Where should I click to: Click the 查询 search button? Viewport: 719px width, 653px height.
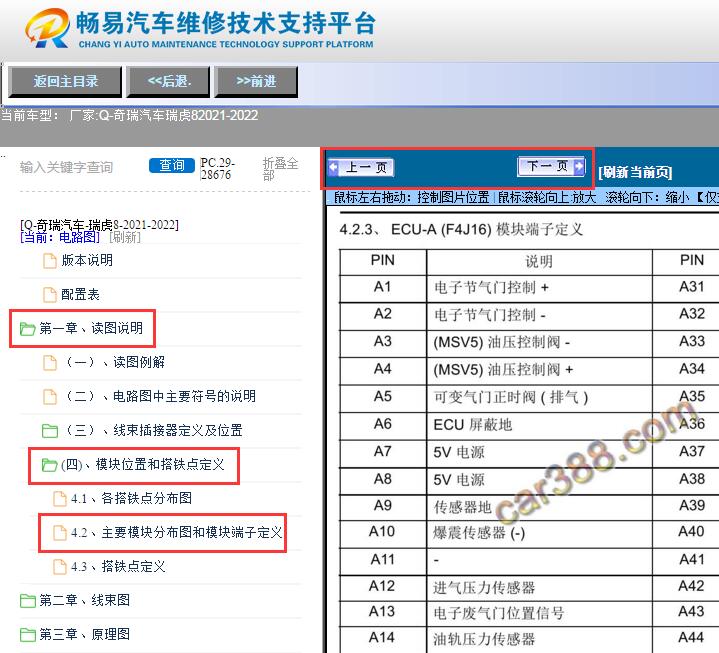(172, 165)
